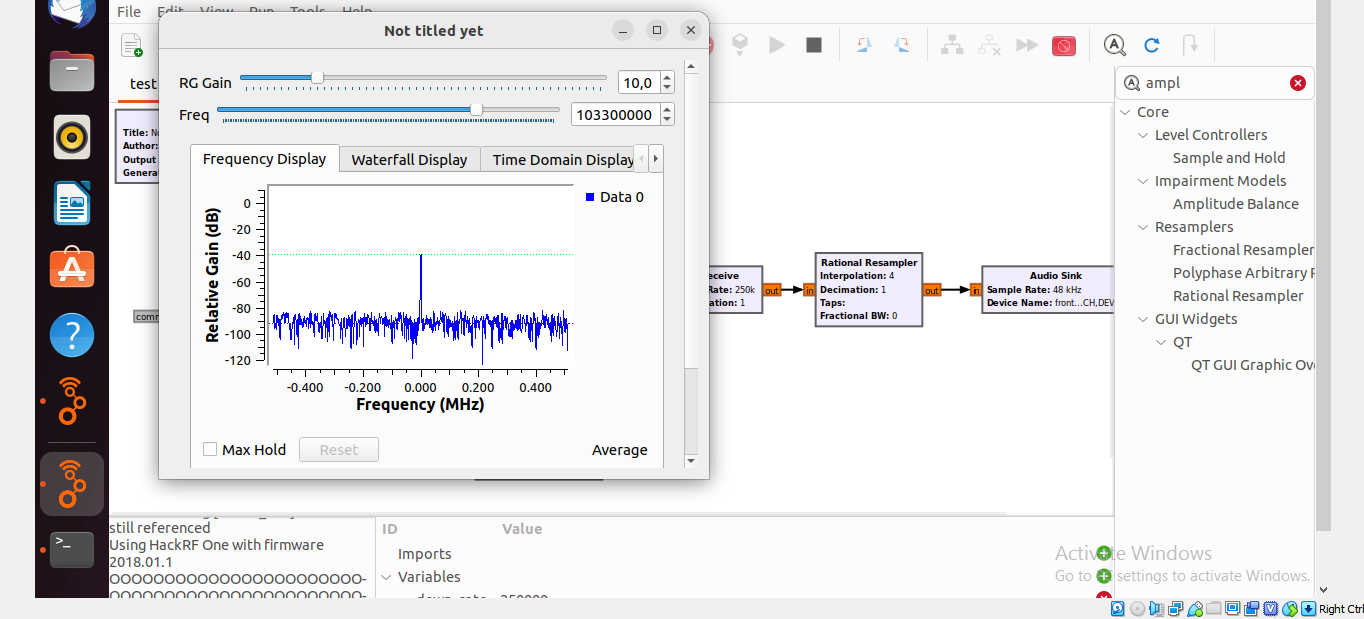Run the flow graph with the play icon
Viewport: 1364px width, 619px height.
point(778,44)
